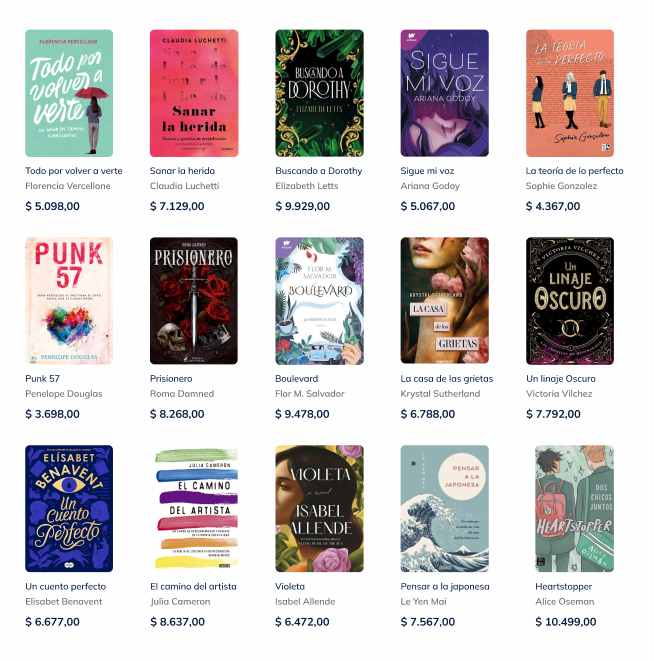Open the Boulevard book cover image
This screenshot has width=654, height=661.
pos(319,301)
